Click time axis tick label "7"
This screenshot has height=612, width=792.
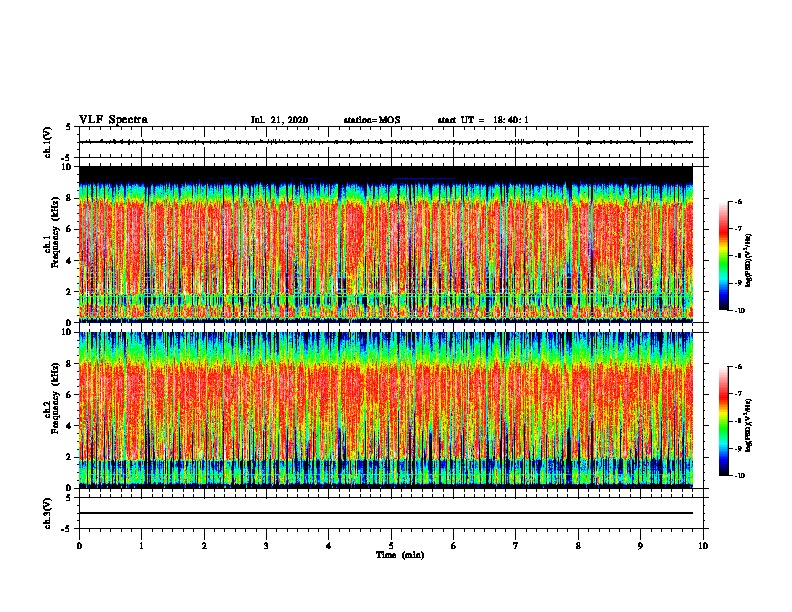coord(516,546)
